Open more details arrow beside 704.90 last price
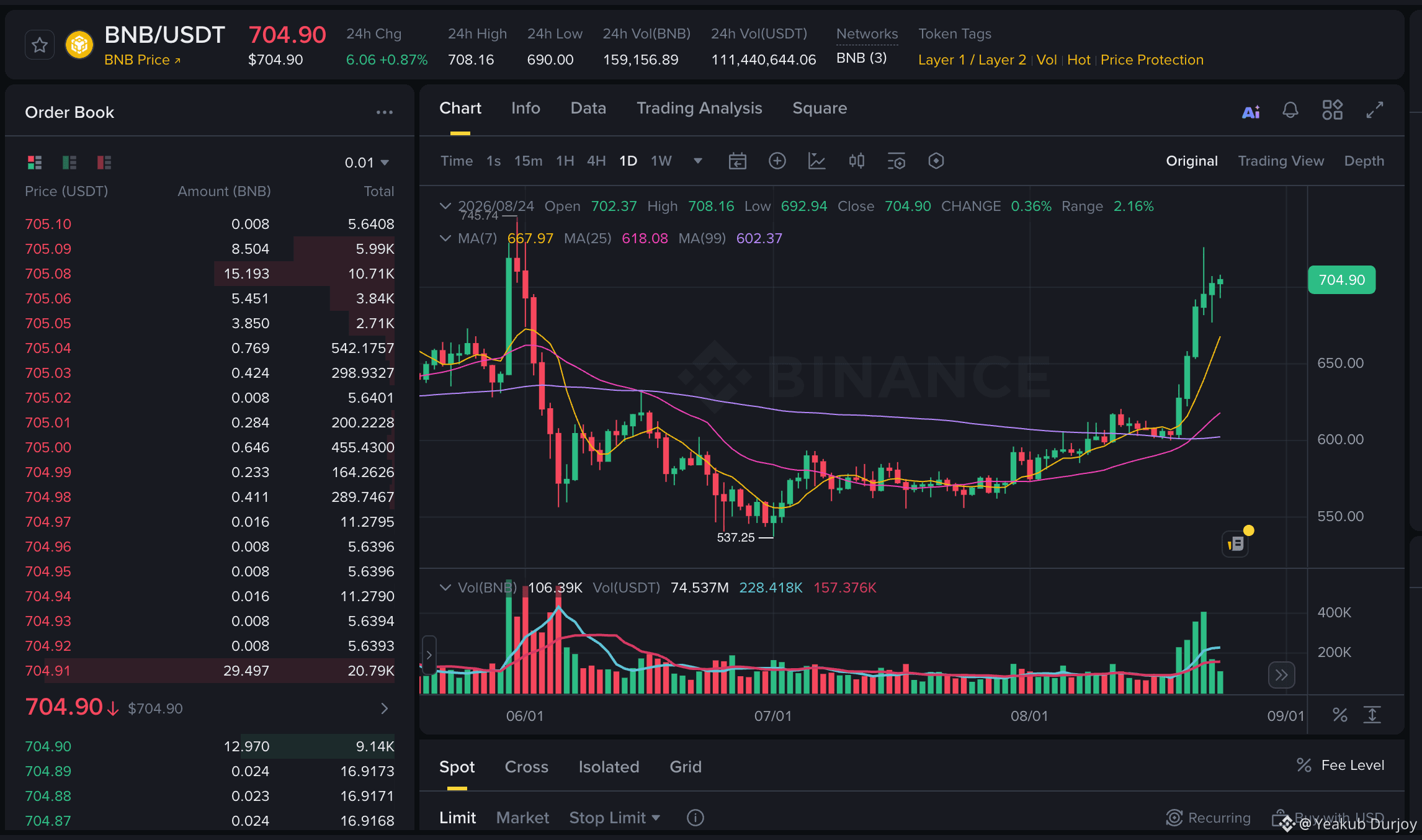Viewport: 1422px width, 840px height. [385, 708]
